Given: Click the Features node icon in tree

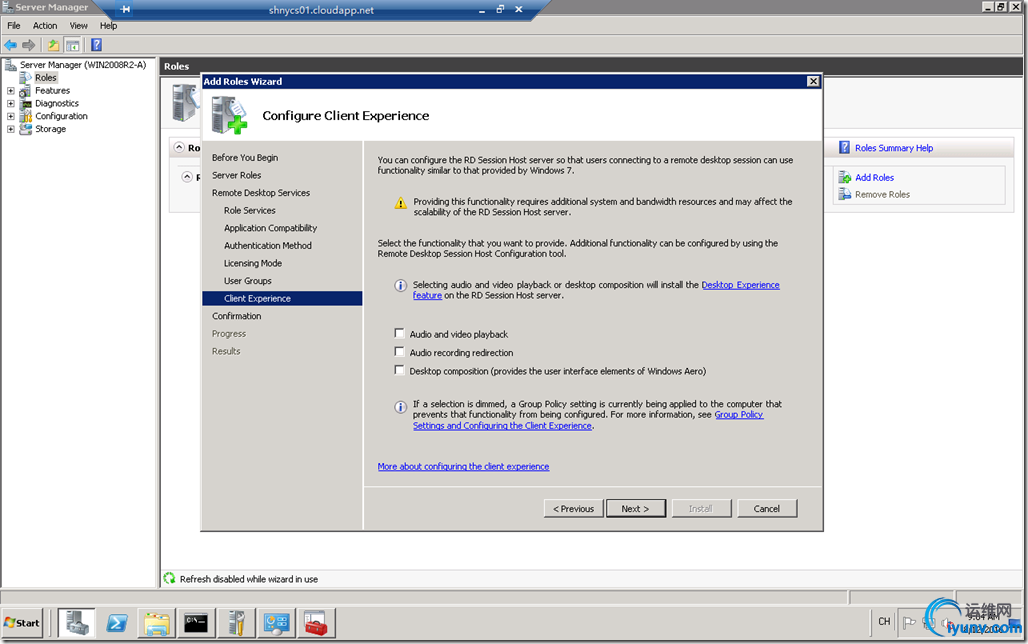Looking at the screenshot, I should coord(26,91).
